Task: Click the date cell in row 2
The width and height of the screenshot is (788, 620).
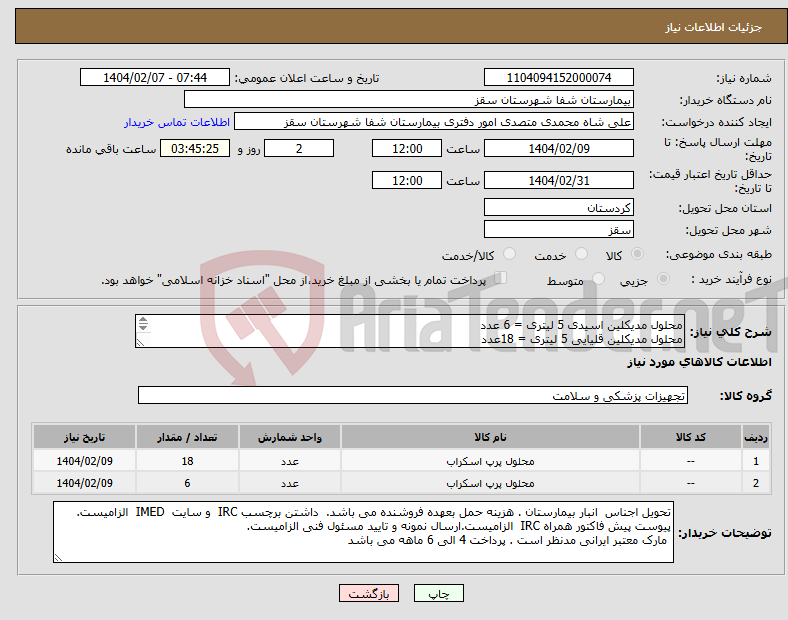Action: pos(84,483)
